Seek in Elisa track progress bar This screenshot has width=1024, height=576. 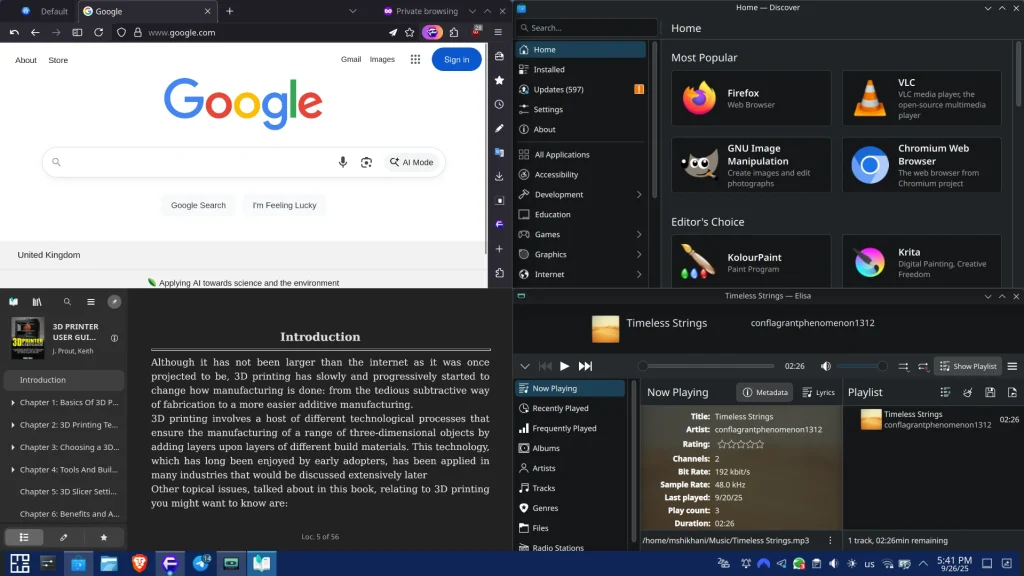tap(707, 366)
